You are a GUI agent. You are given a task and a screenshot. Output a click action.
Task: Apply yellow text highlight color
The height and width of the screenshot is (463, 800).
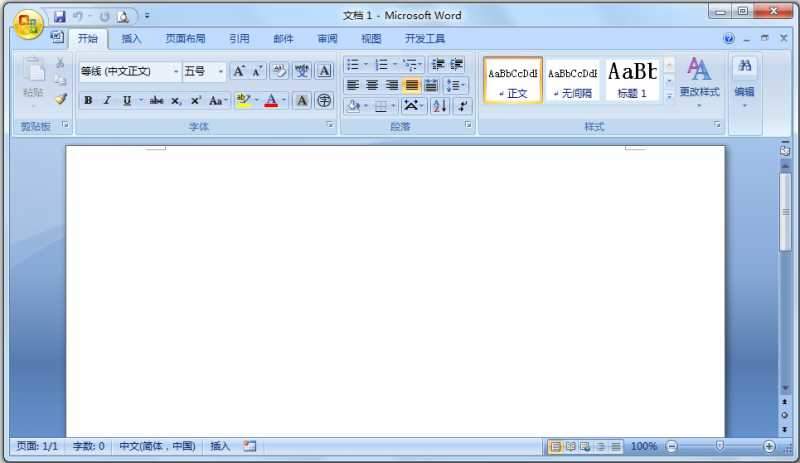[x=244, y=101]
